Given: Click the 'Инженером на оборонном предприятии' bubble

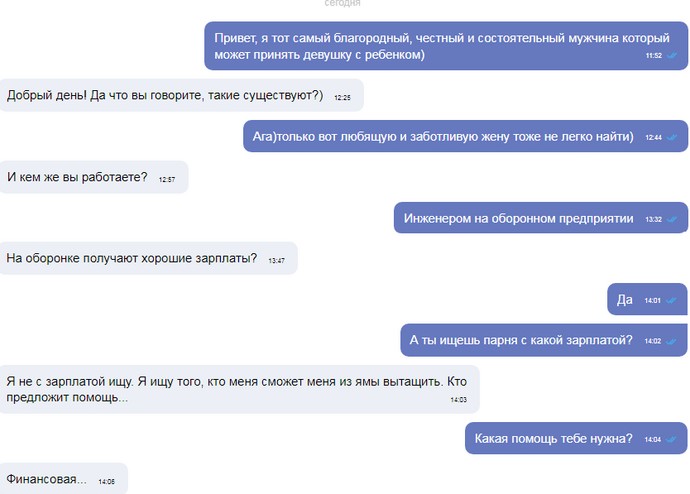Looking at the screenshot, I should [541, 218].
